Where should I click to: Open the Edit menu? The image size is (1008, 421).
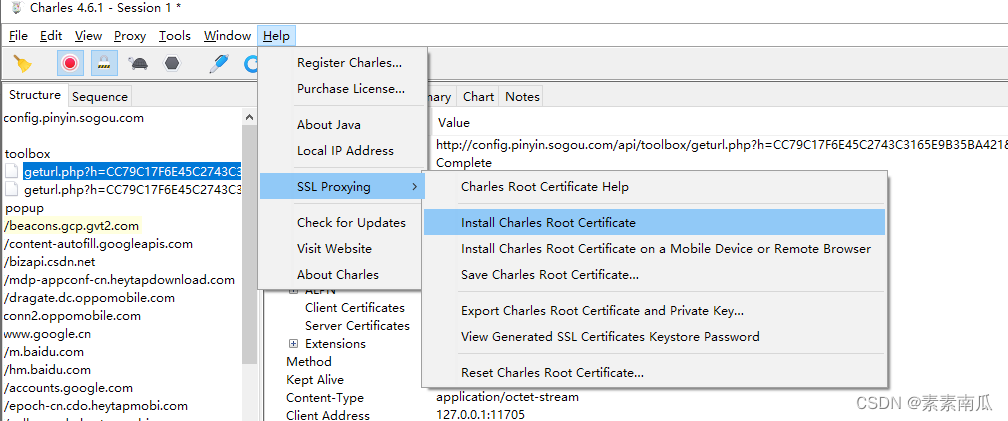51,36
